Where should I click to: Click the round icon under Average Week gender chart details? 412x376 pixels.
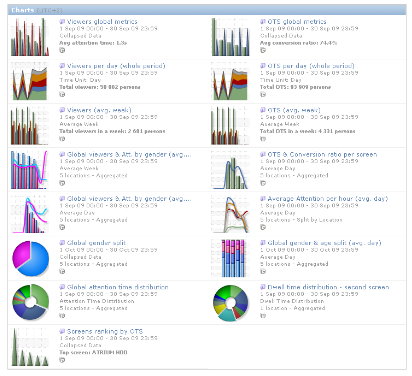(62, 183)
